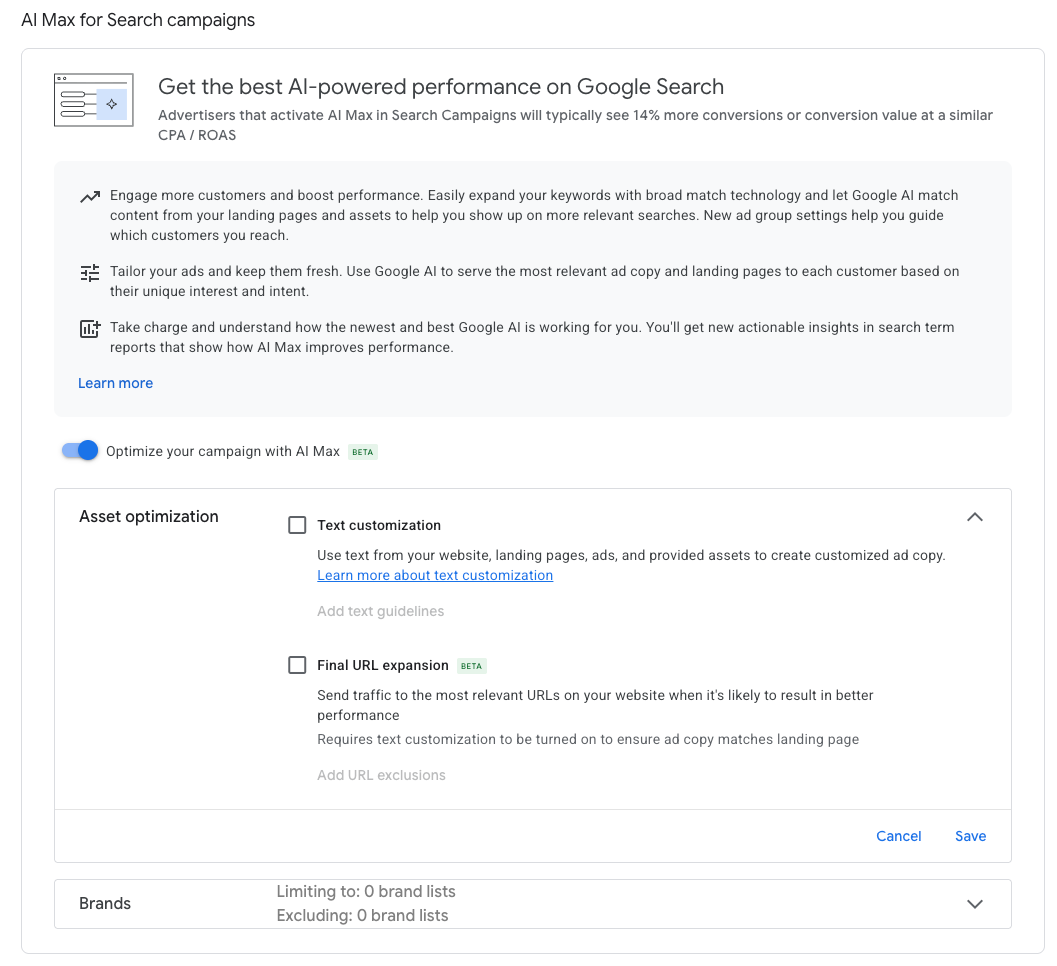Select the upward trend arrow icon
1057x966 pixels.
pyautogui.click(x=90, y=197)
